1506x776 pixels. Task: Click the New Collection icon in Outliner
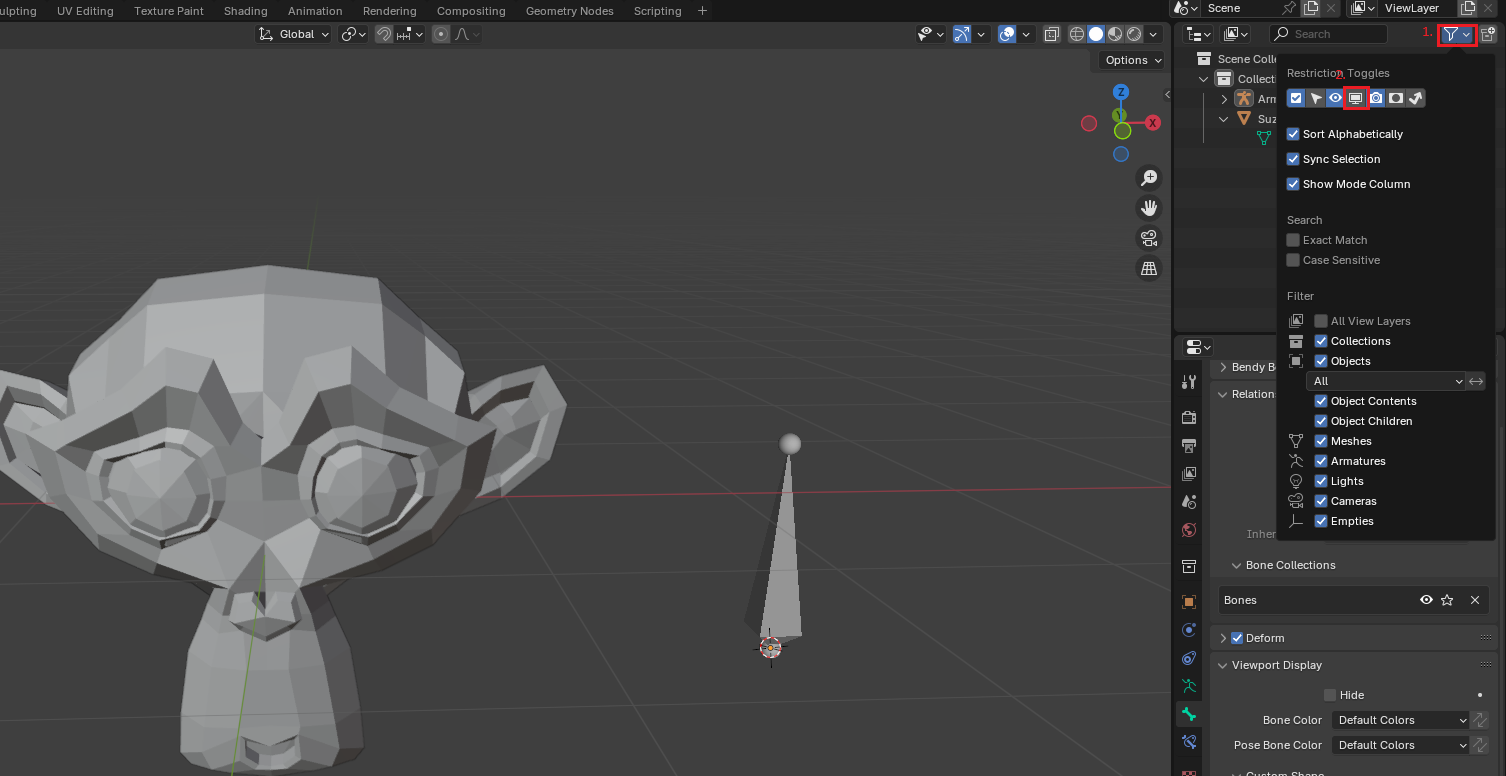point(1488,34)
